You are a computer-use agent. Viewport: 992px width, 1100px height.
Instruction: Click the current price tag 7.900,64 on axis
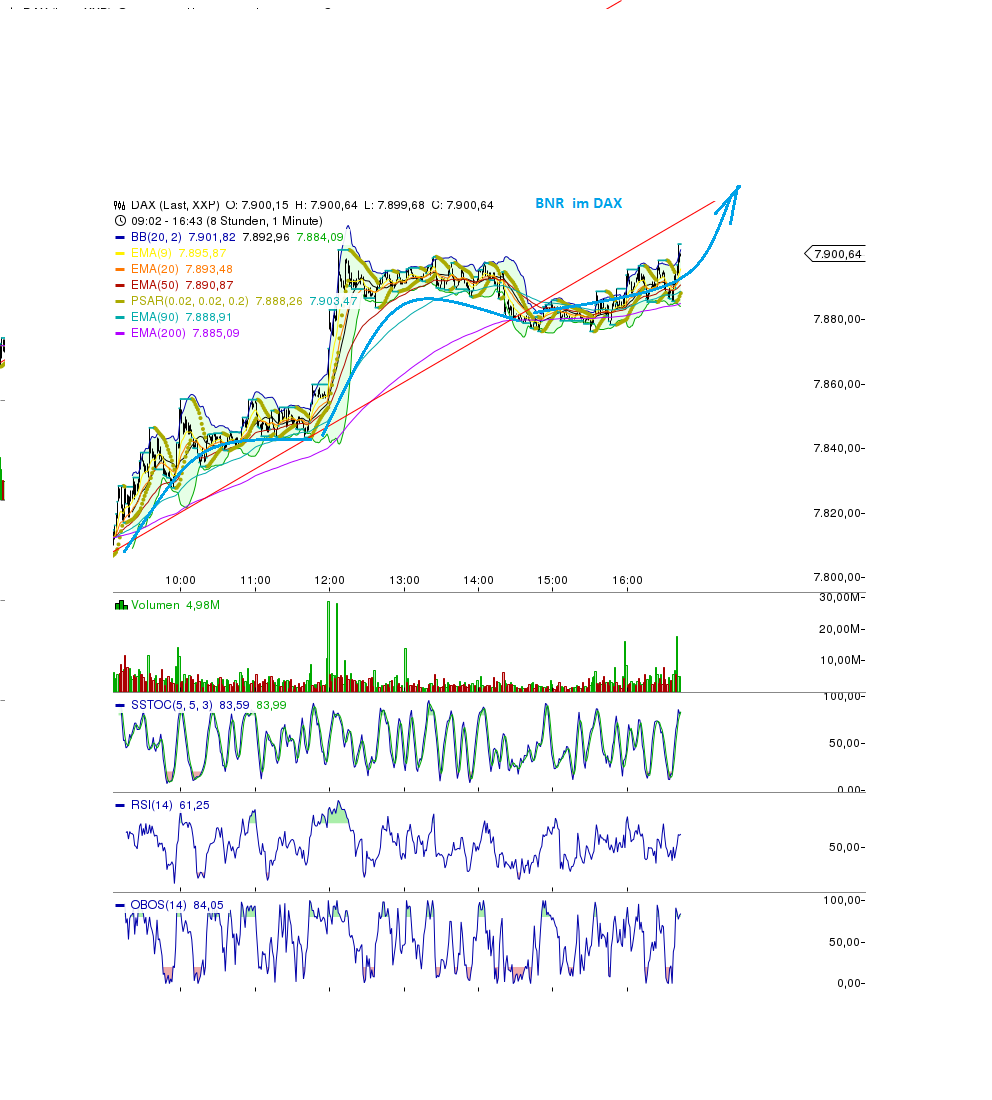[x=836, y=254]
